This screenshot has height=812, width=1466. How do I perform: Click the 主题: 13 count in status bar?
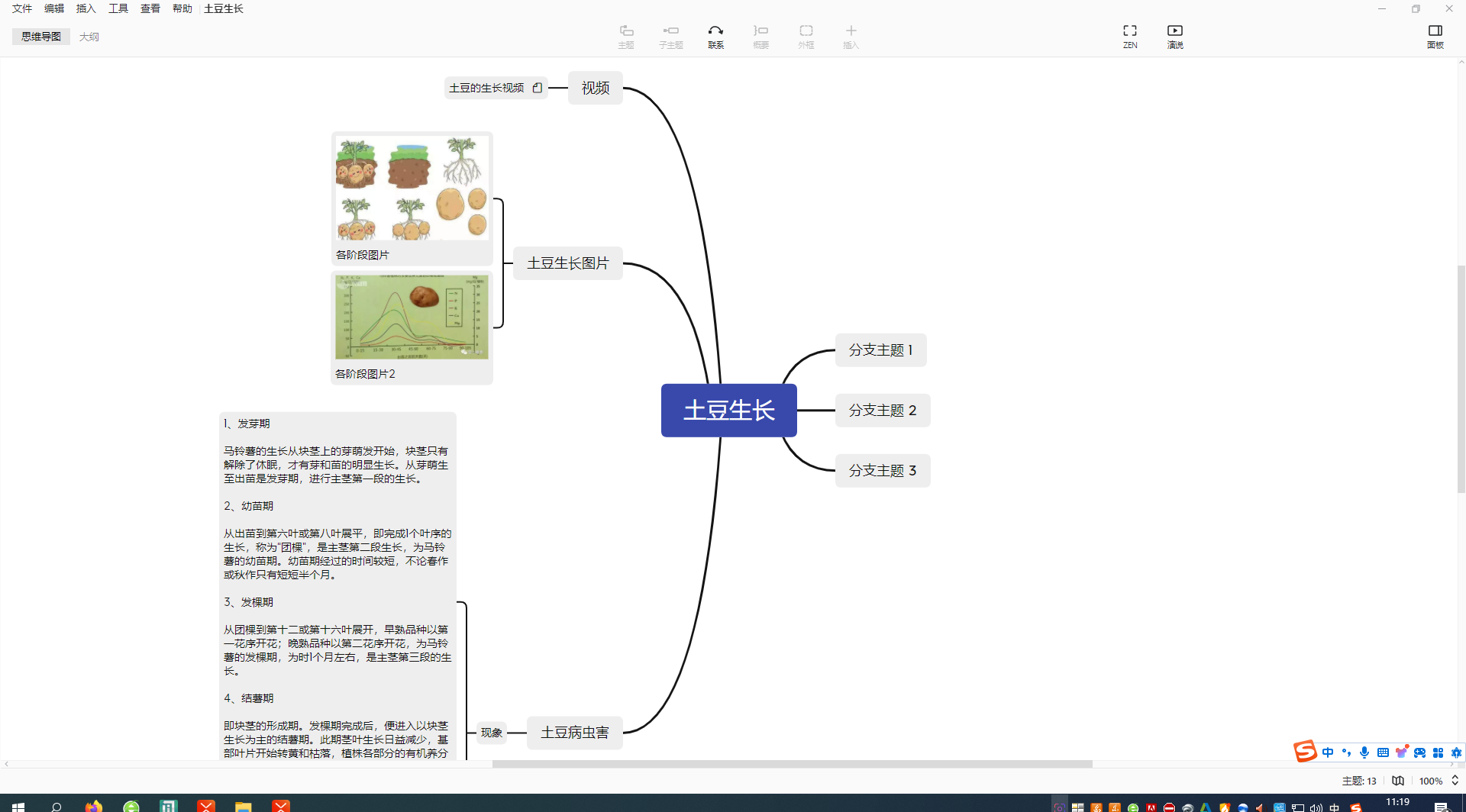1359,781
